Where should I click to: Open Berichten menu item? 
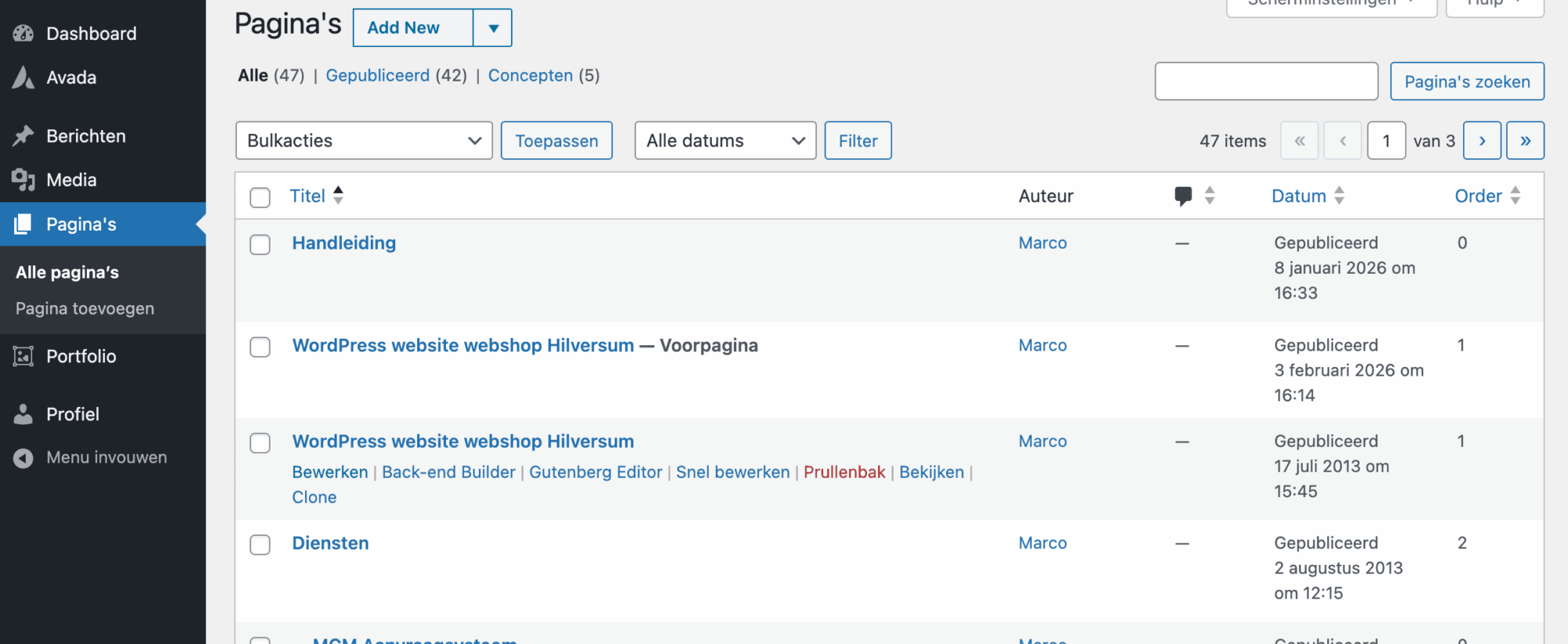tap(86, 136)
